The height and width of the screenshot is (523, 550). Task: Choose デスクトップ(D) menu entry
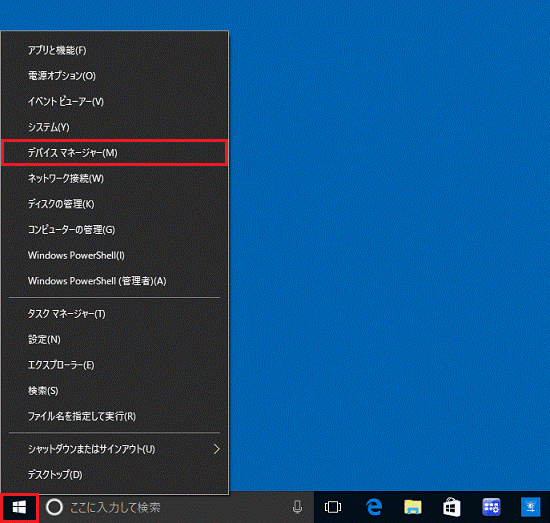point(115,475)
